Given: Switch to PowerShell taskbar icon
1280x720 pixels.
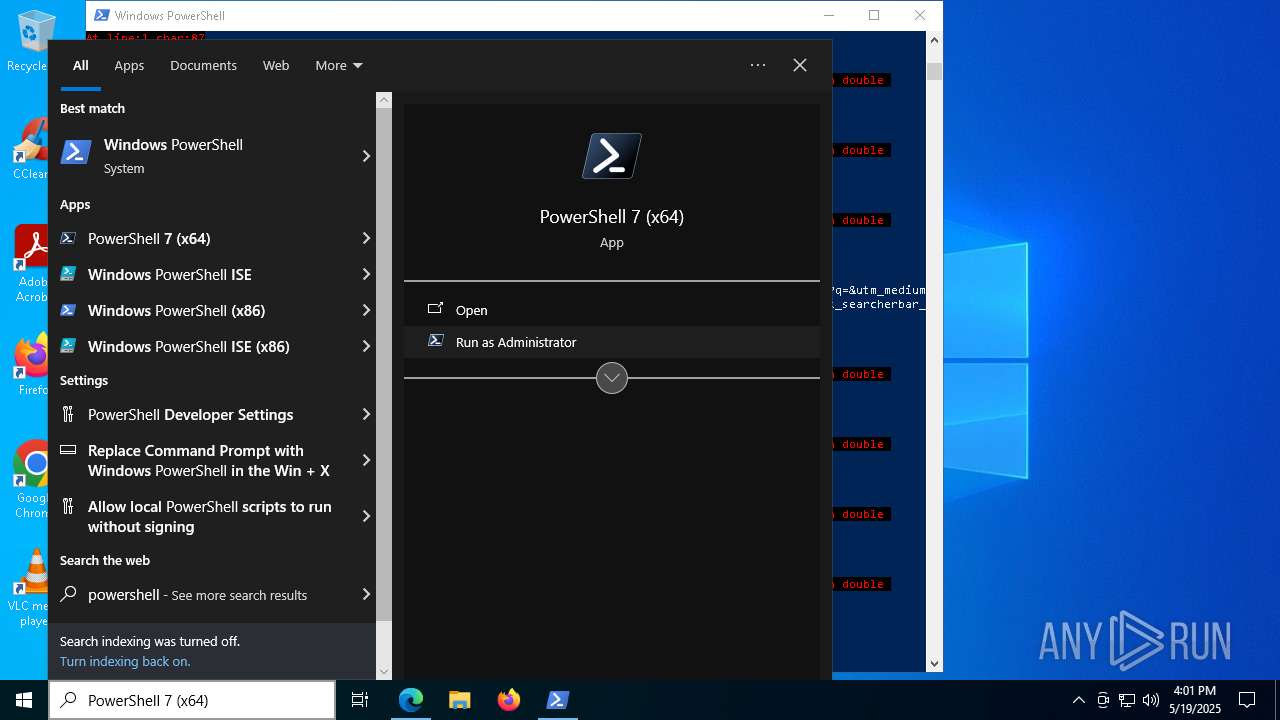Looking at the screenshot, I should click(x=557, y=700).
